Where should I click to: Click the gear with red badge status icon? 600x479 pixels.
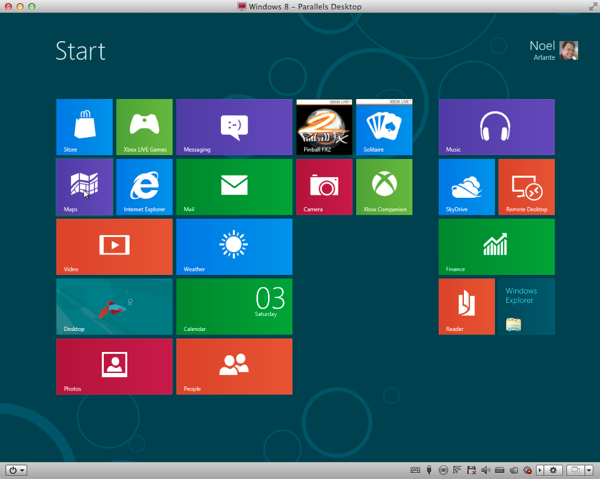[x=527, y=470]
